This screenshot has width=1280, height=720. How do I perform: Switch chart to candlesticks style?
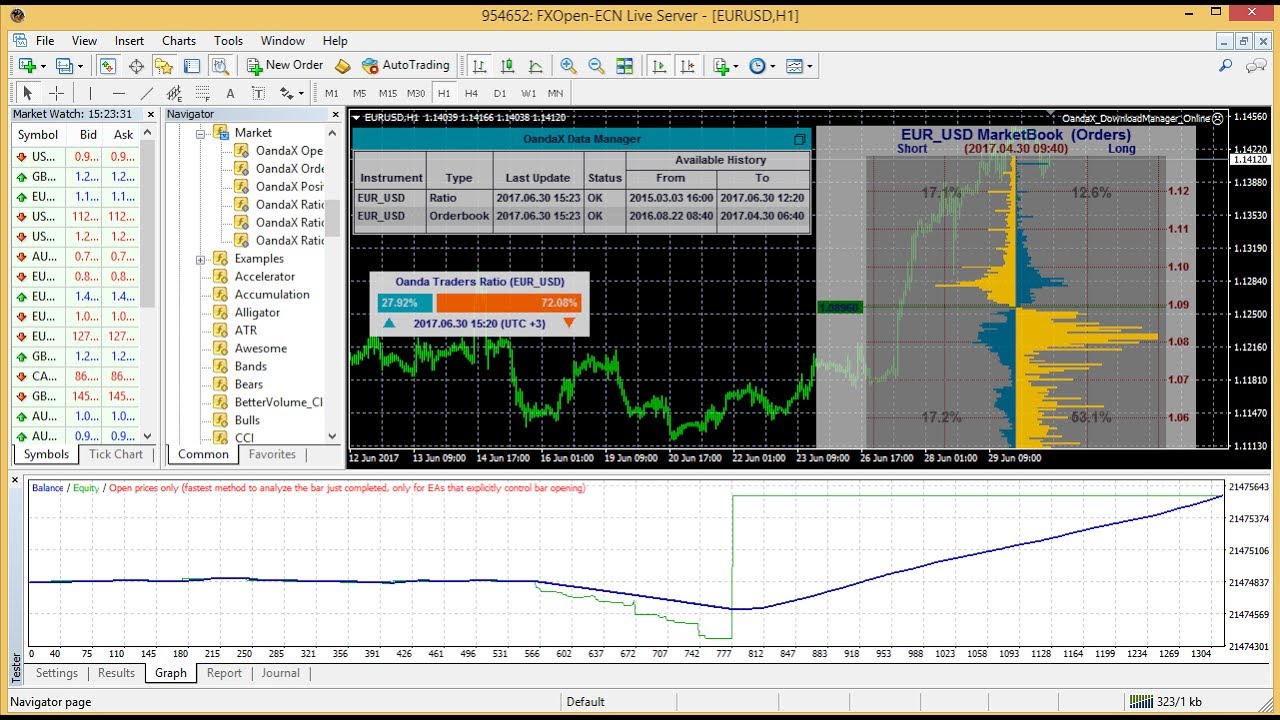(x=508, y=66)
